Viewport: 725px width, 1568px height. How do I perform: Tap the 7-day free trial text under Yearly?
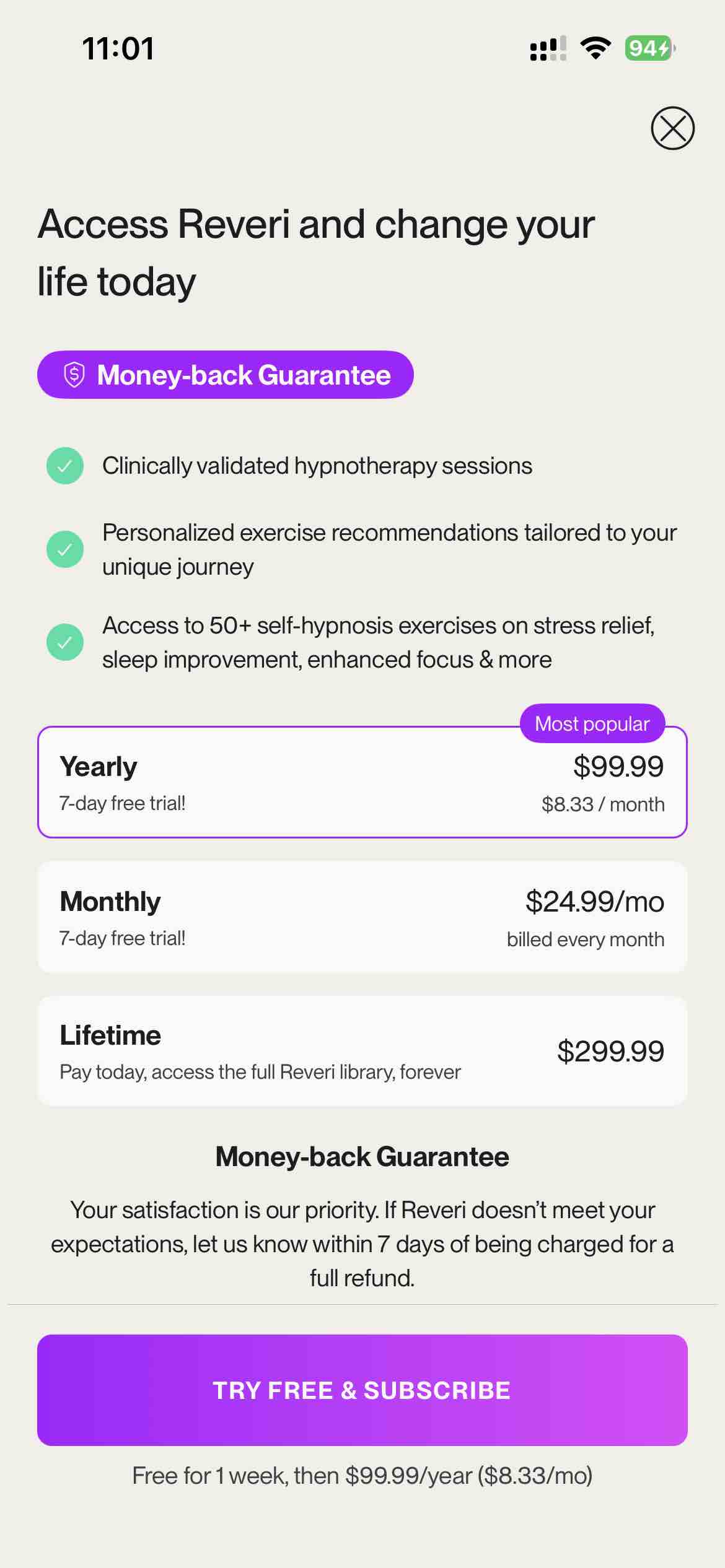[123, 803]
